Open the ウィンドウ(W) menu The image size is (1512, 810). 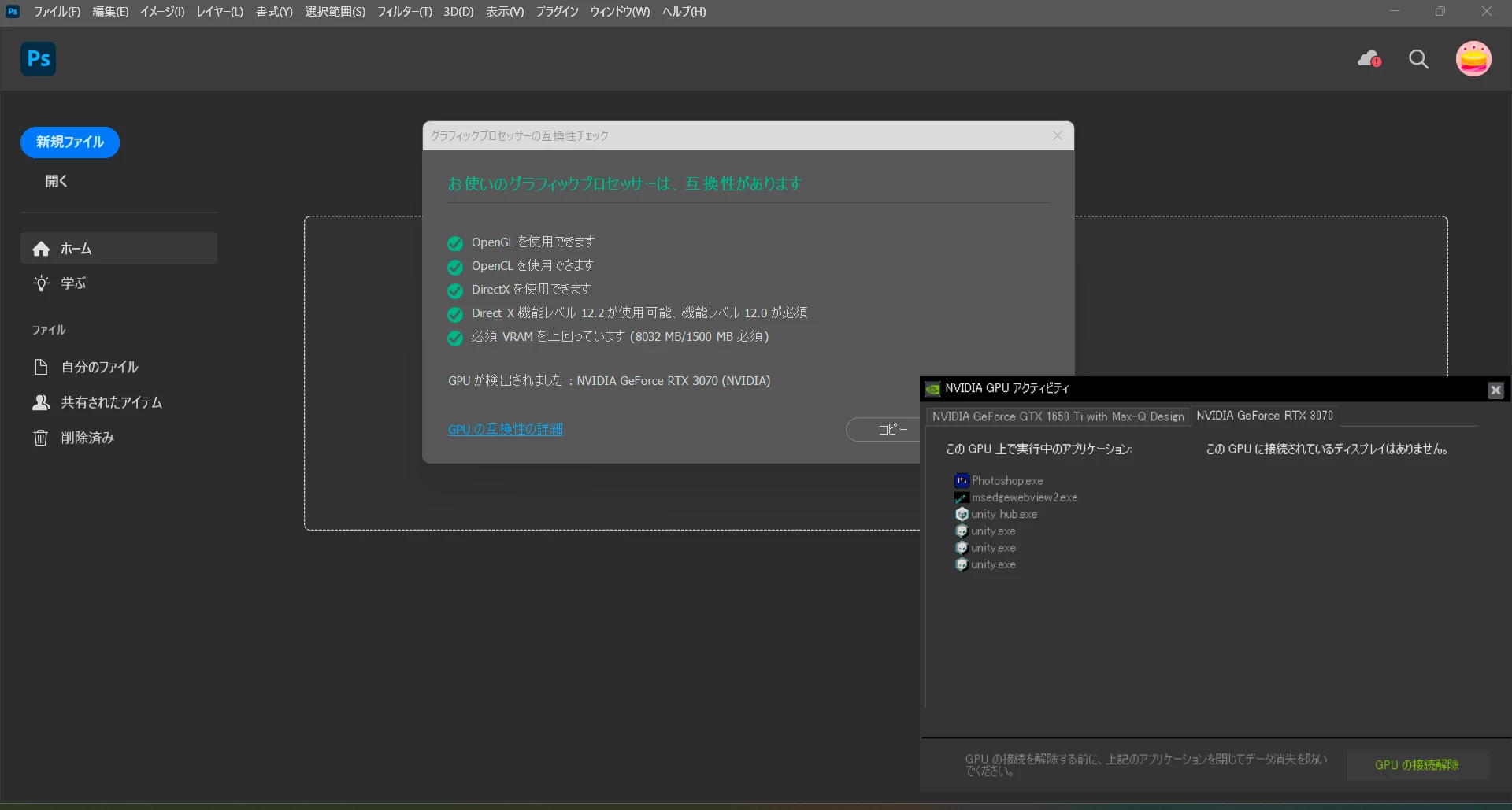click(x=620, y=11)
